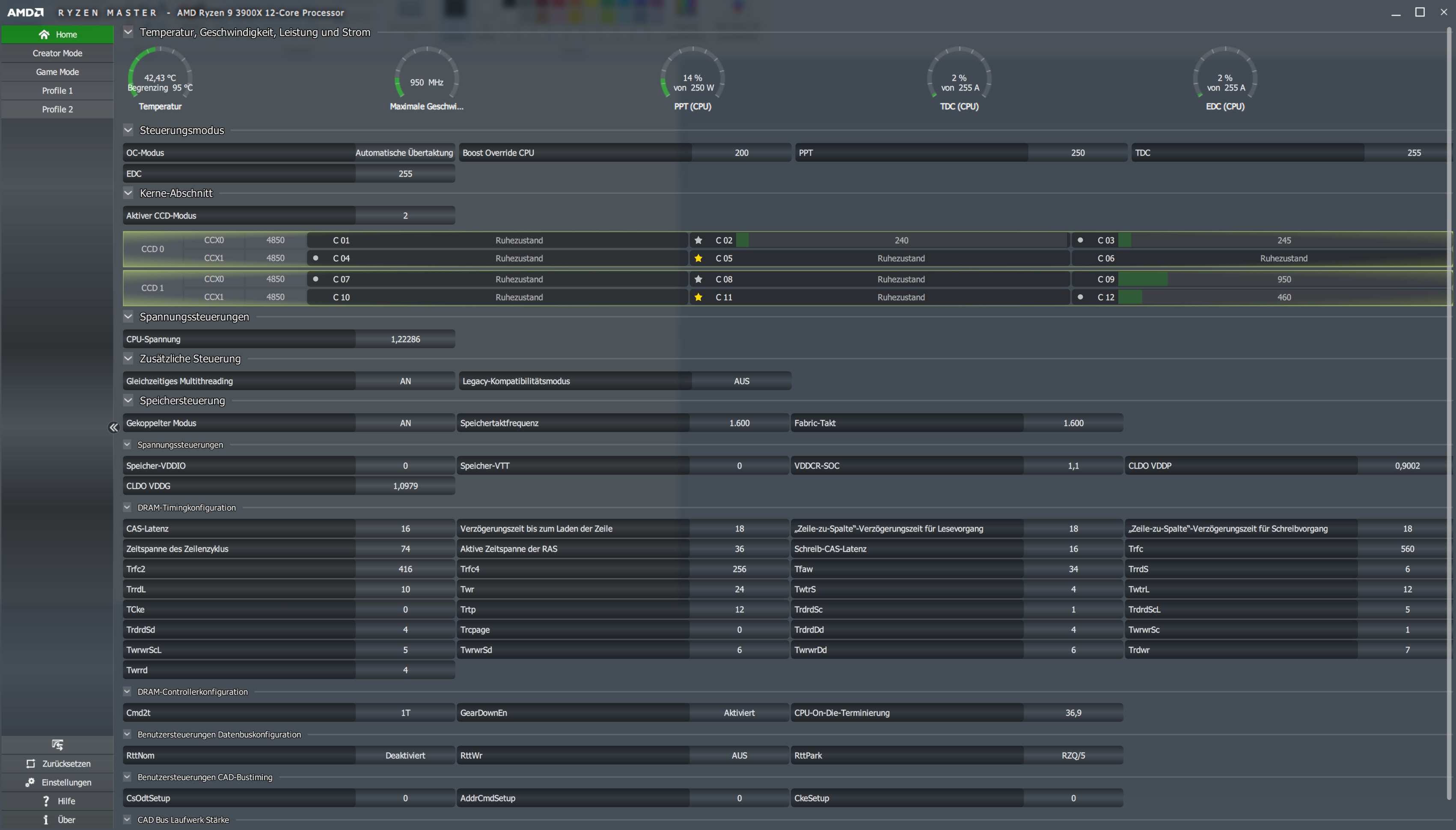Click the CCD 0 group label

click(153, 249)
